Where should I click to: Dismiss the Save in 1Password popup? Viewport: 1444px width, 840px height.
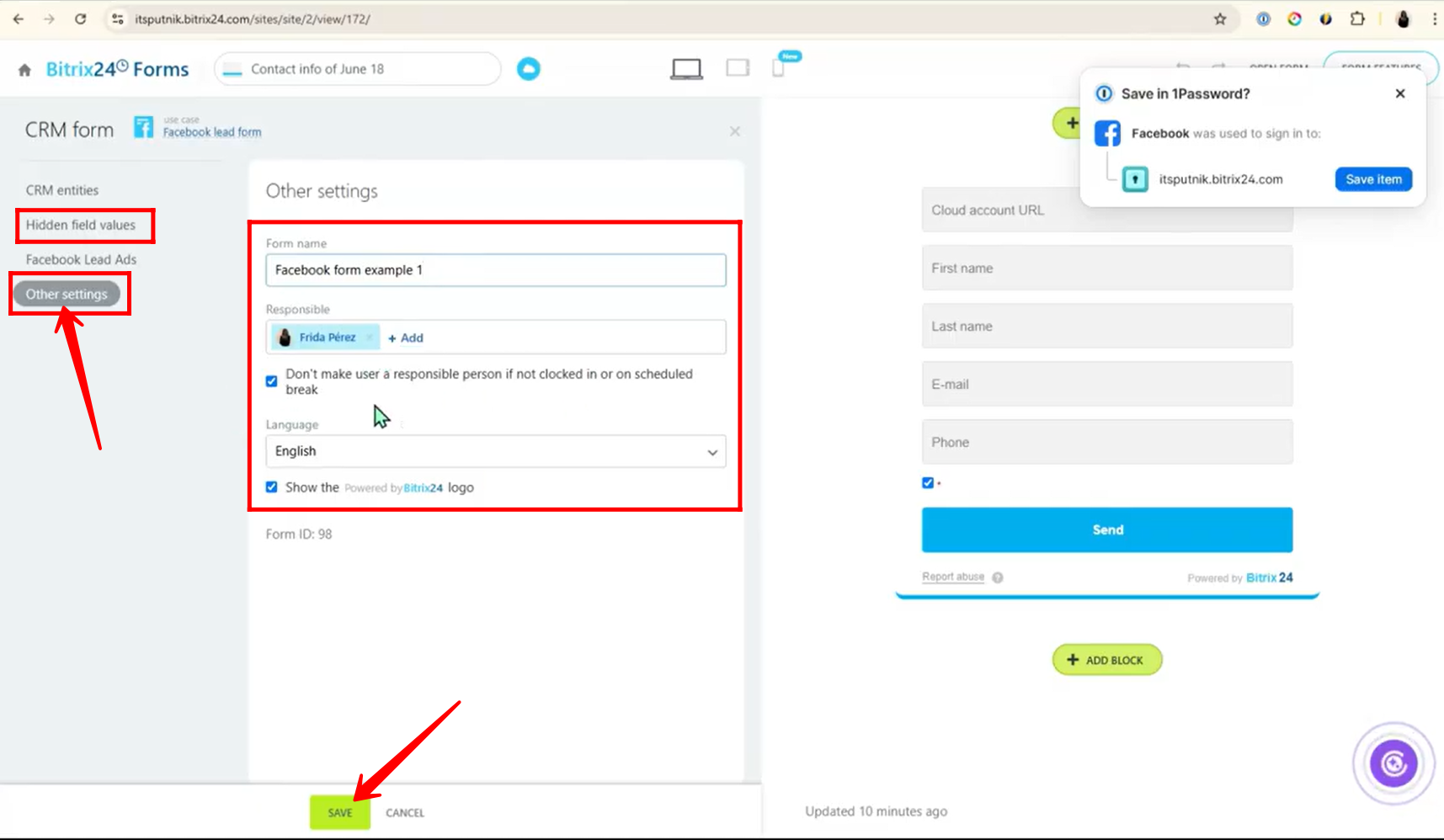pos(1400,93)
